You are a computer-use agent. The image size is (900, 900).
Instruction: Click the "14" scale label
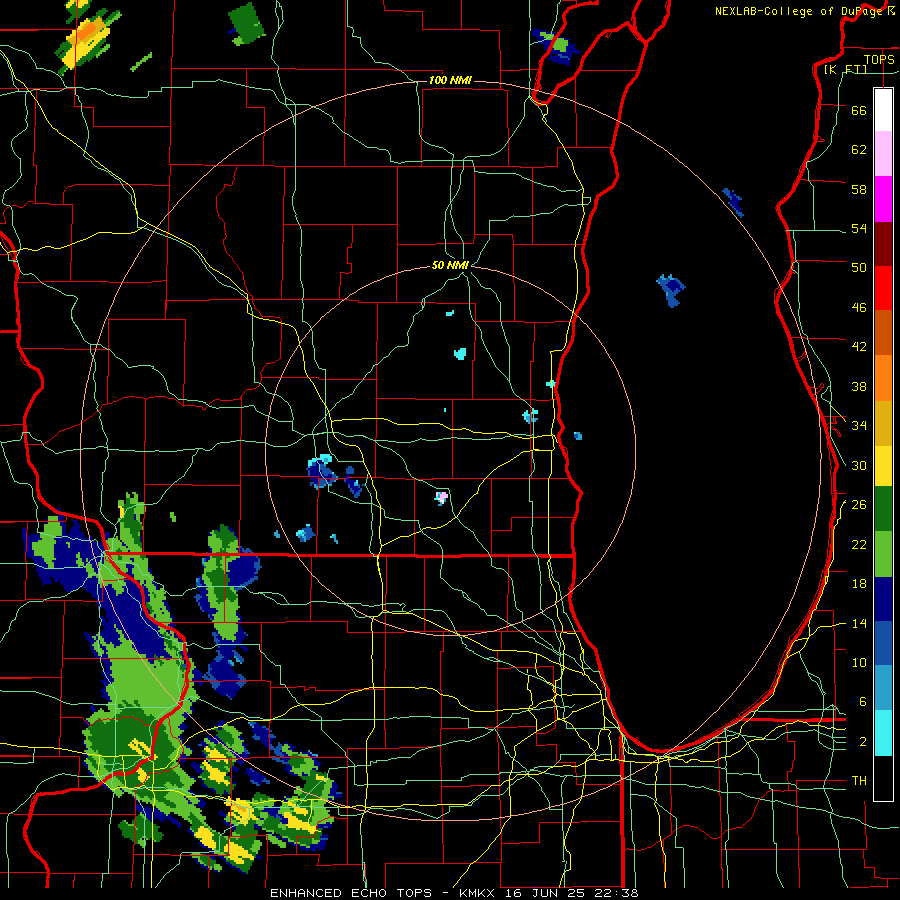tap(859, 623)
